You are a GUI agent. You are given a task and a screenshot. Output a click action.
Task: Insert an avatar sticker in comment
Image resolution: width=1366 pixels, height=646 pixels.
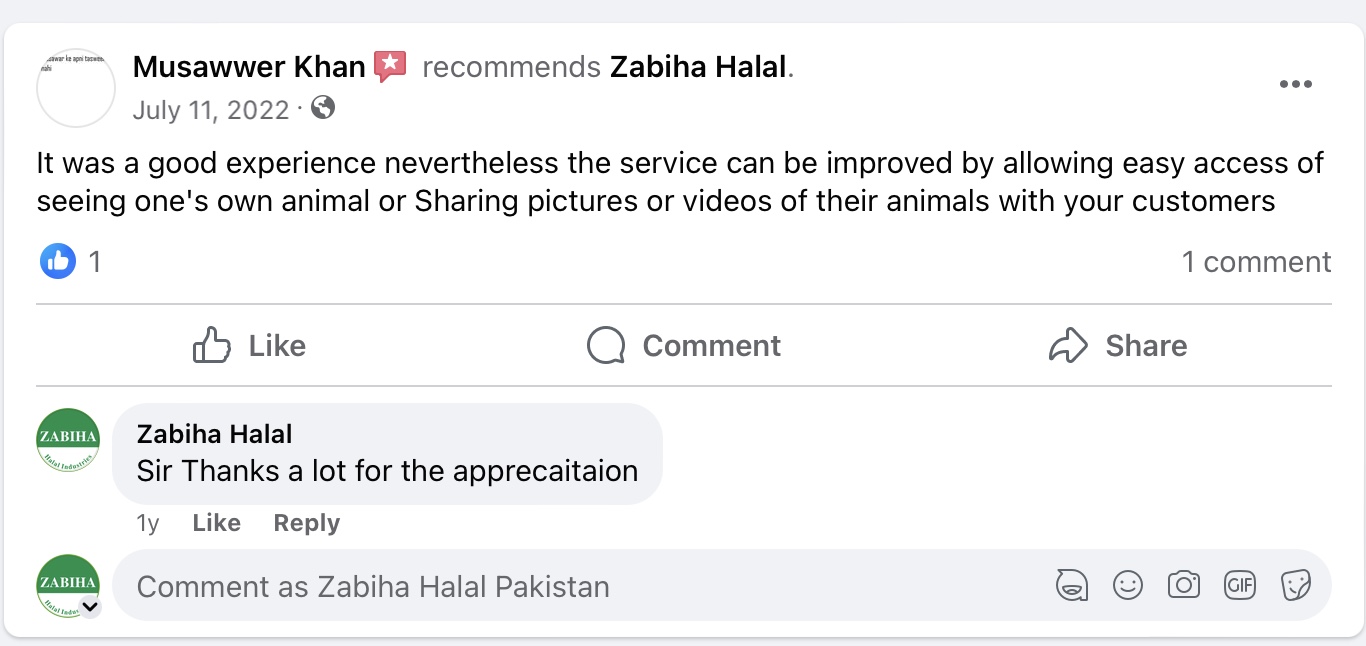pos(1072,585)
